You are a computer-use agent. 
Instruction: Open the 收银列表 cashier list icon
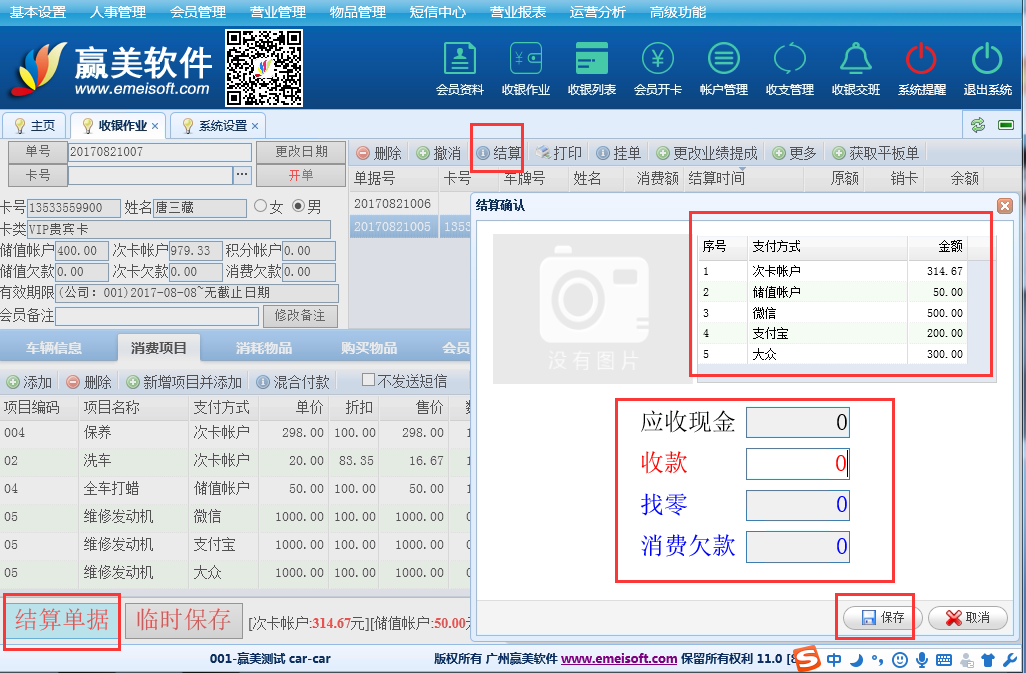click(x=592, y=68)
